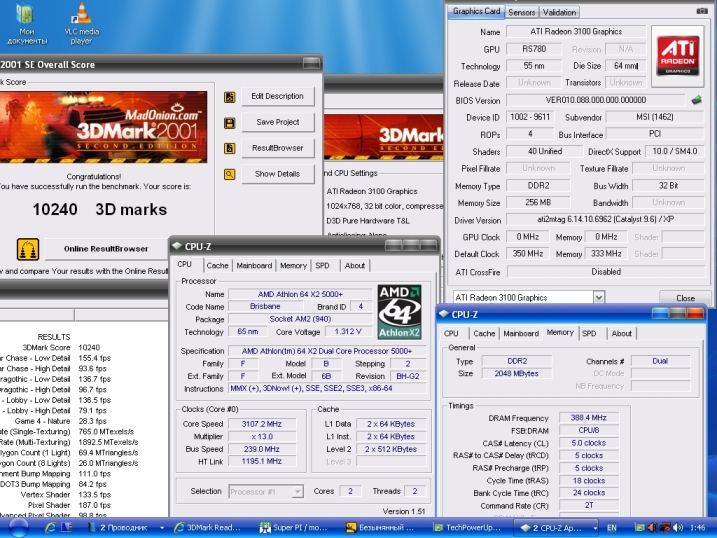
Task: Click the GPU-Z Close button
Action: (x=685, y=298)
